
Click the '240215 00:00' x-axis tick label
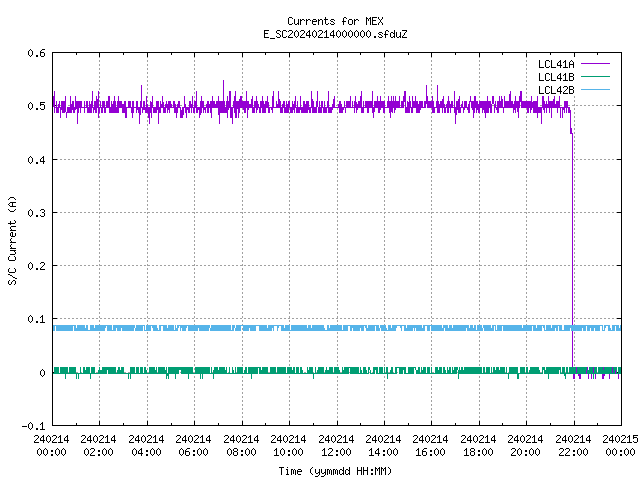620,446
